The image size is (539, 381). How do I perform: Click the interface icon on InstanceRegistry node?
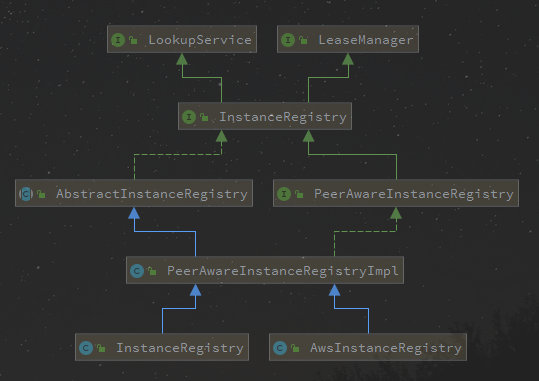pyautogui.click(x=189, y=117)
